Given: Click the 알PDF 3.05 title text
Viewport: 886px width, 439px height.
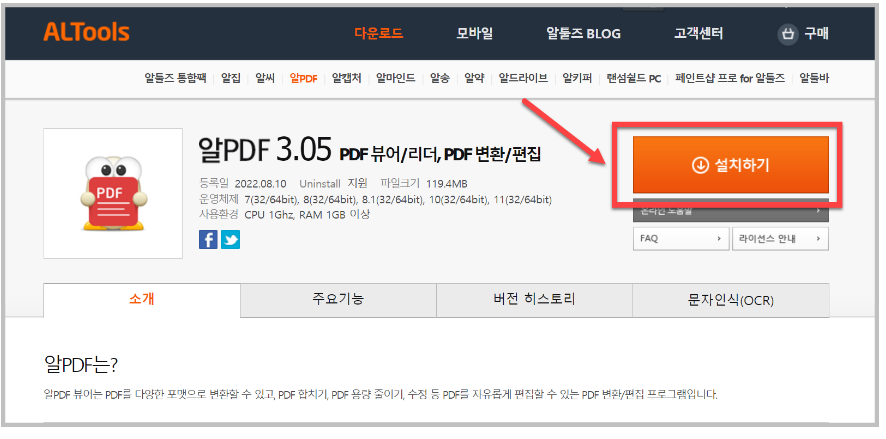Looking at the screenshot, I should [x=265, y=150].
